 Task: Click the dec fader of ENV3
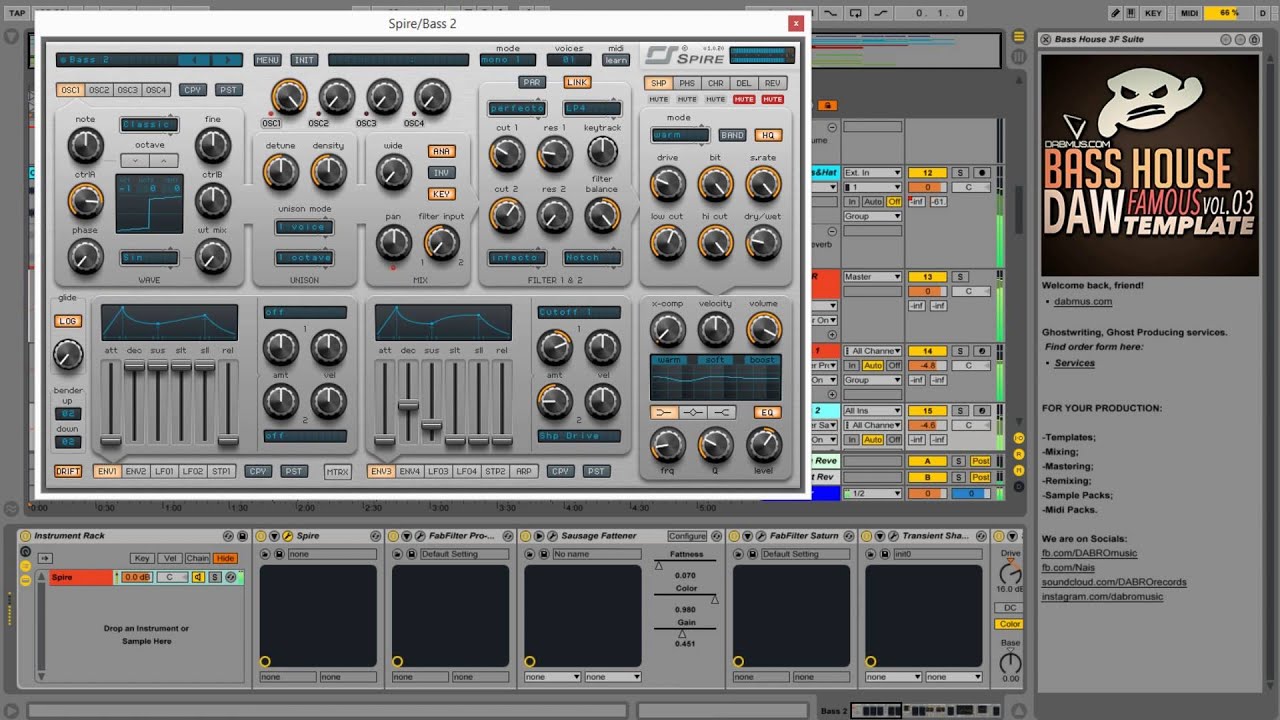(407, 405)
